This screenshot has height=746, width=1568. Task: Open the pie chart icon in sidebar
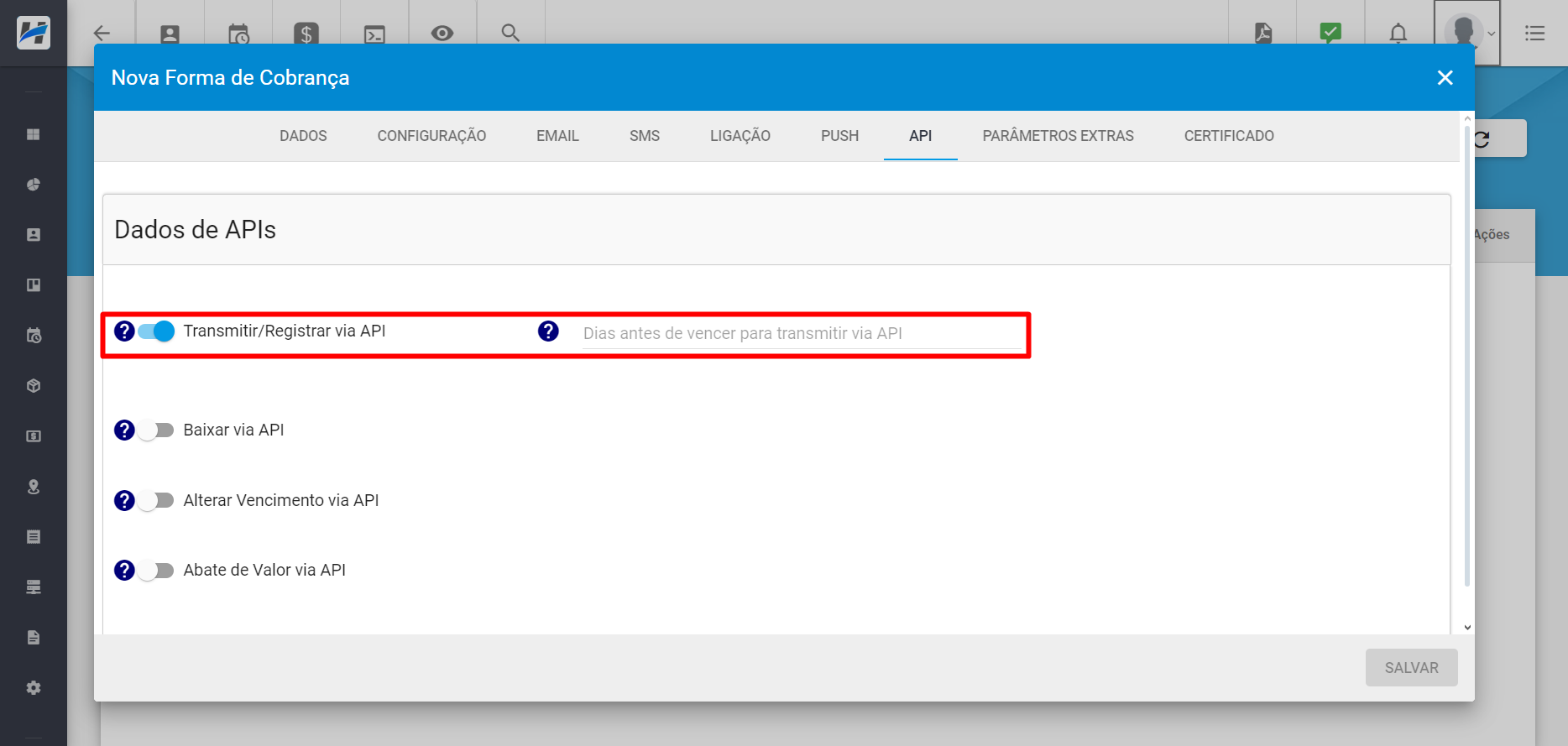34,185
